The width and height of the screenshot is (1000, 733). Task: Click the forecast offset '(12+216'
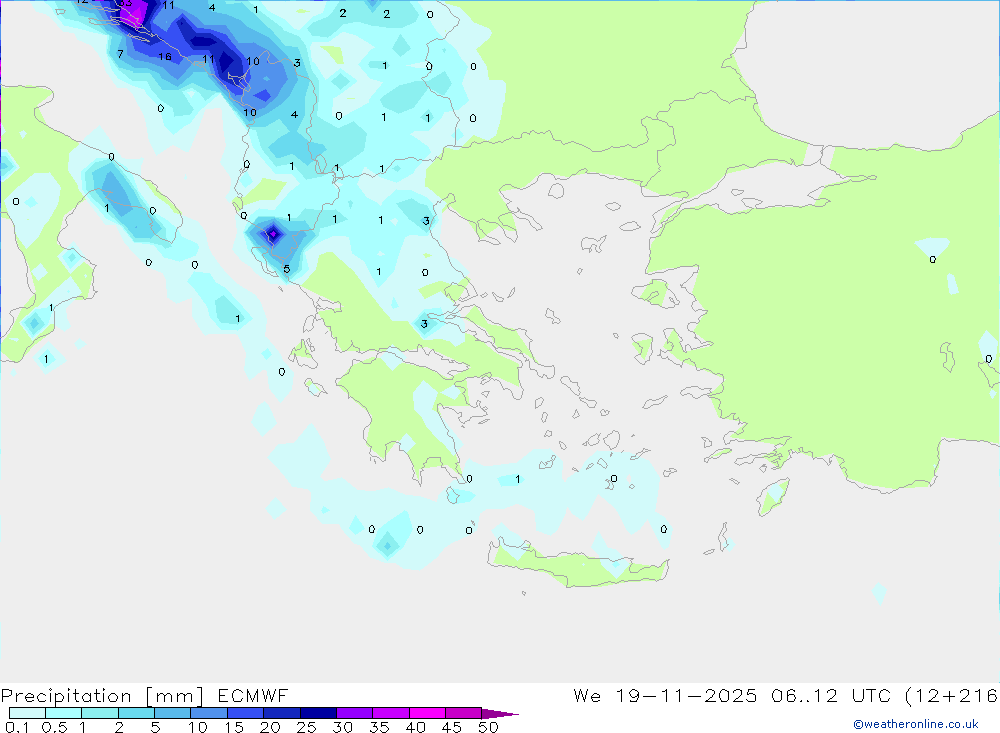(952, 696)
